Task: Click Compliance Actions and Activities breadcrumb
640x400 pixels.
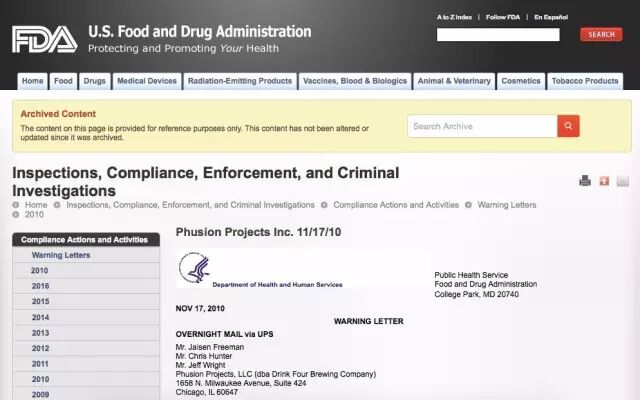Action: point(396,205)
